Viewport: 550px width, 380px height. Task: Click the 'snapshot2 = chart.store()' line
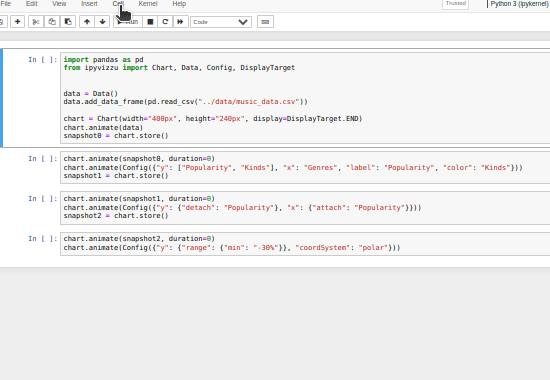tap(116, 216)
